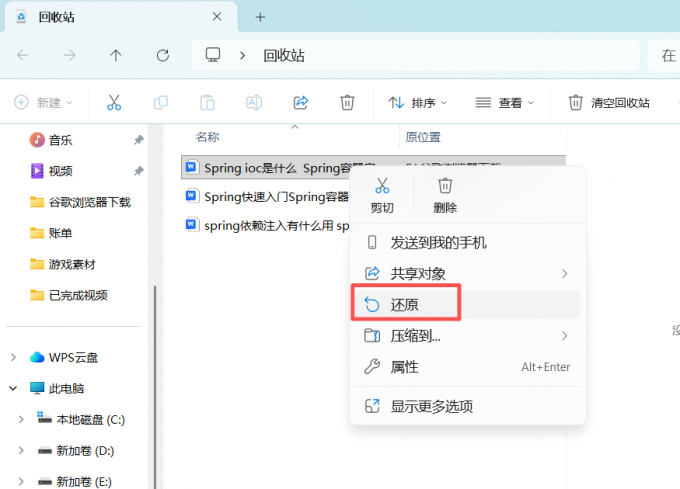This screenshot has width=680, height=489.
Task: Select 新加卷 (E:) drive
Action: (74, 482)
